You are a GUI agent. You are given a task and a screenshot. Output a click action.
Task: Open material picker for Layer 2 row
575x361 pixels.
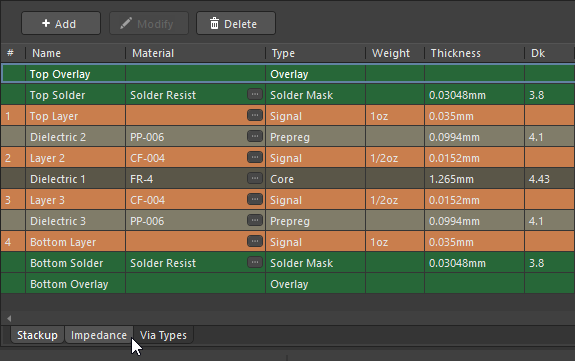(x=255, y=157)
